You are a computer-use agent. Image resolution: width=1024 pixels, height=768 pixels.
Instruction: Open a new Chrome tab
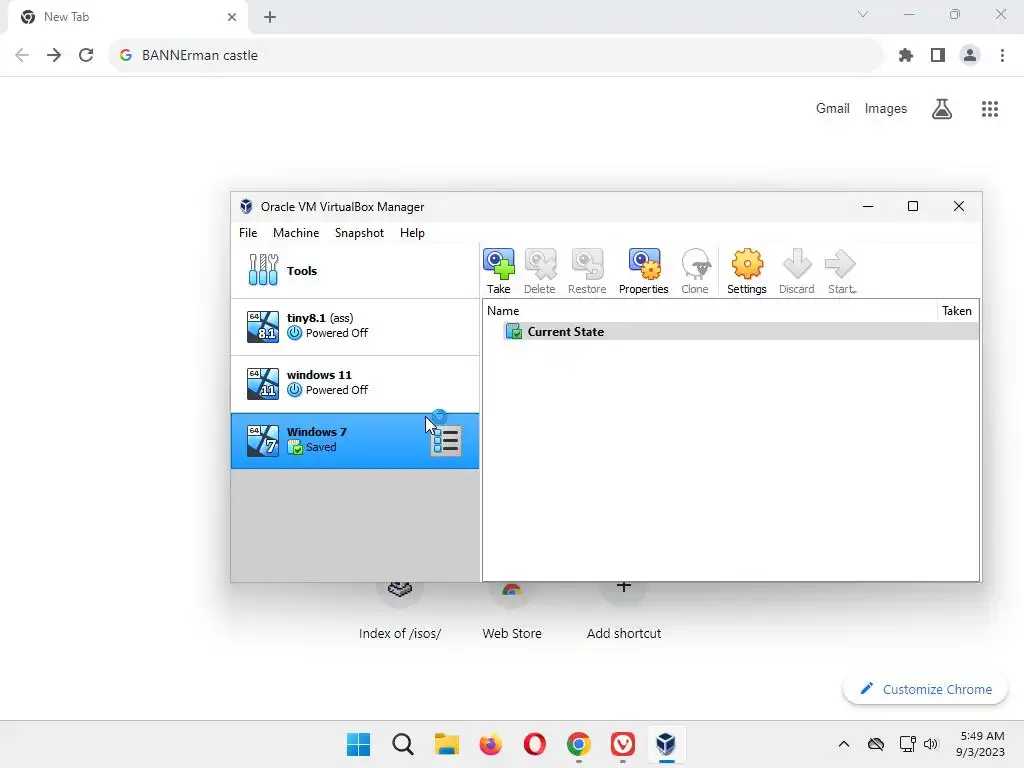[x=270, y=17]
